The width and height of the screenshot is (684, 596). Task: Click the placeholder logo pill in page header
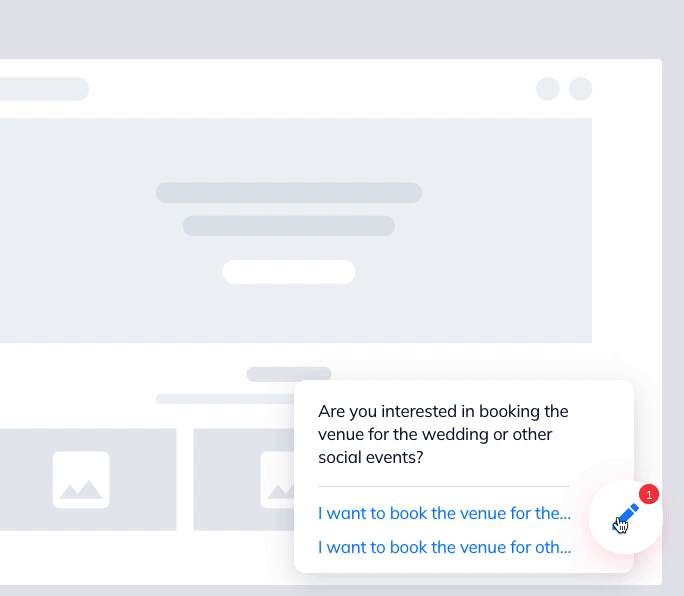pyautogui.click(x=44, y=89)
